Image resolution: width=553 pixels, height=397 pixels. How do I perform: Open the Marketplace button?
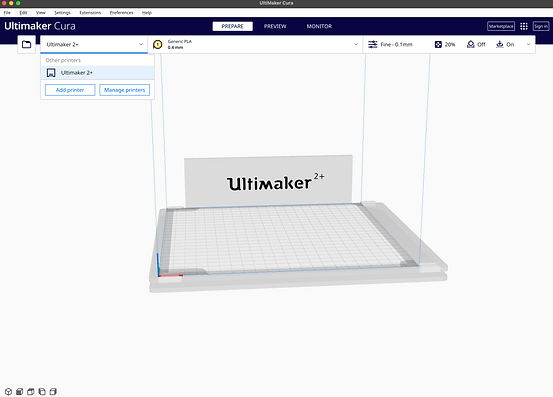pos(501,26)
